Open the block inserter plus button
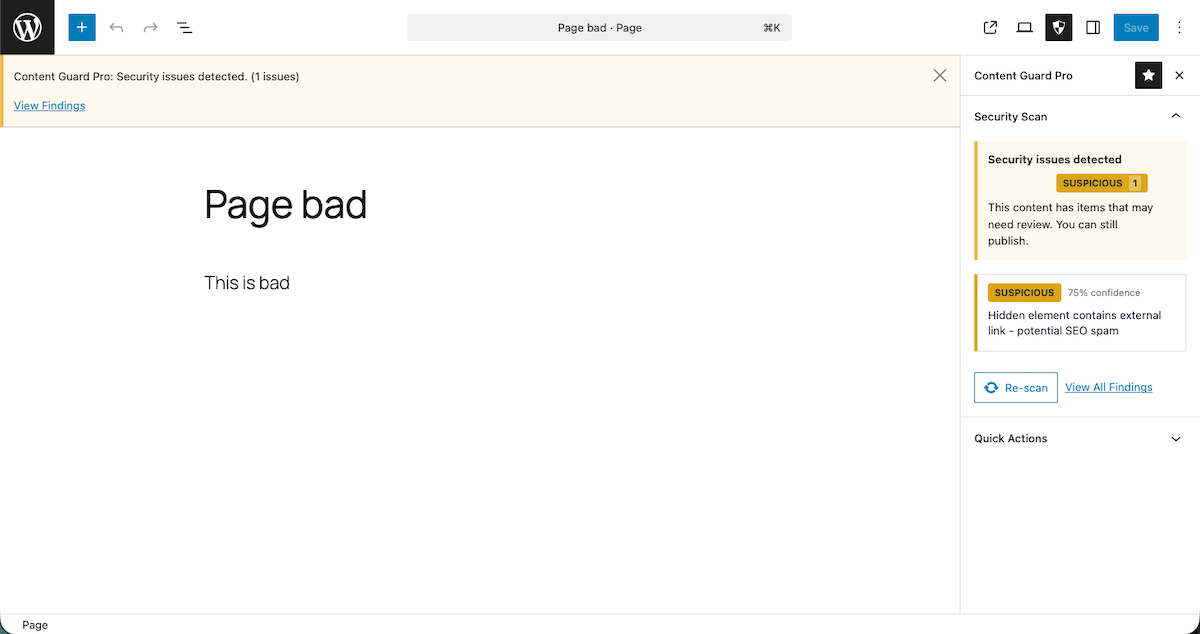 [82, 27]
